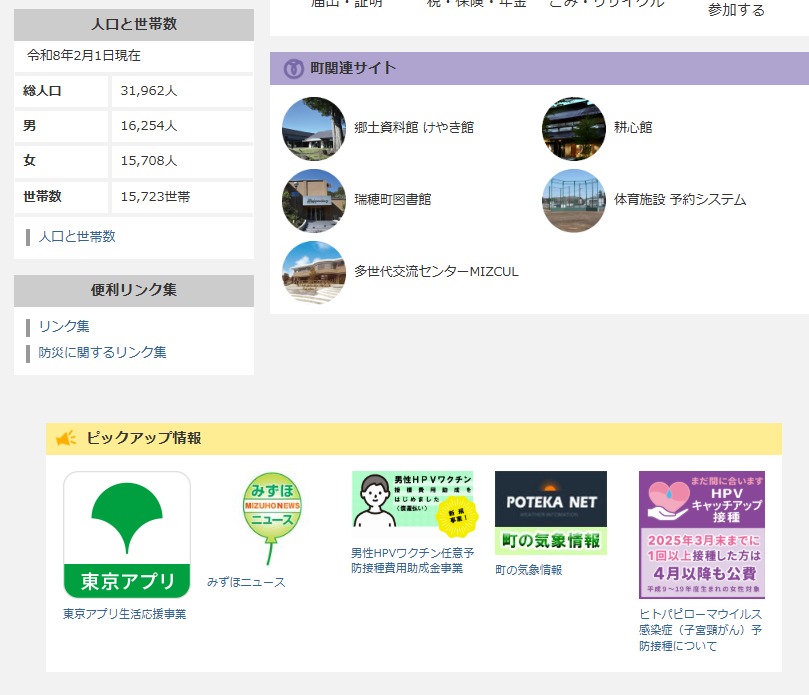809x695 pixels.
Task: Click the 町の気象情報 text link
Action: point(529,570)
